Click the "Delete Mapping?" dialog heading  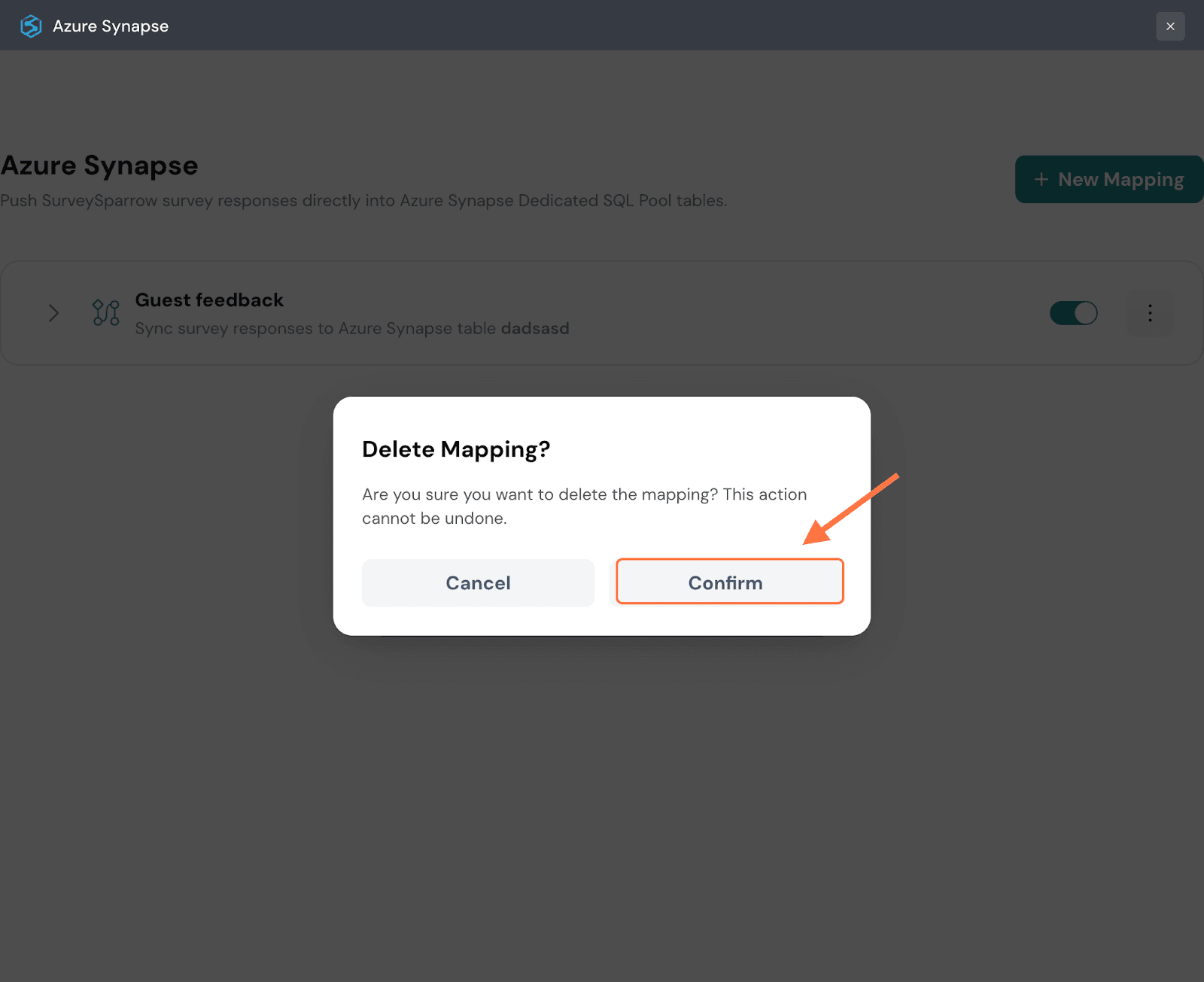point(456,449)
